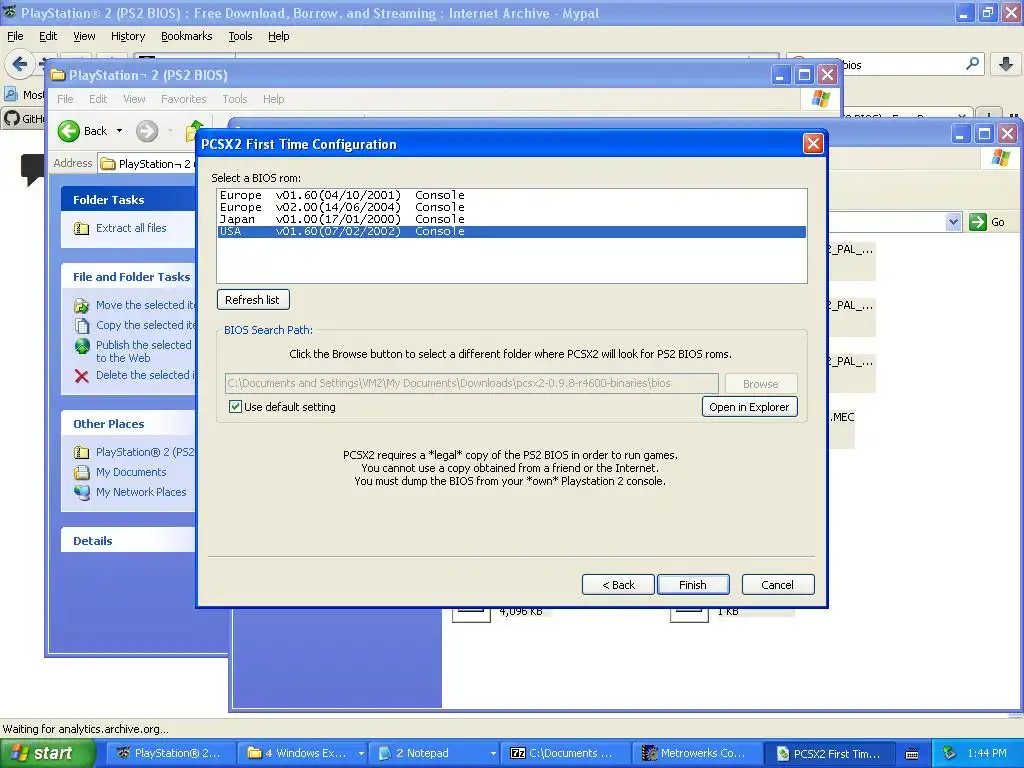Open Favorites menu in Explorer window

point(184,99)
